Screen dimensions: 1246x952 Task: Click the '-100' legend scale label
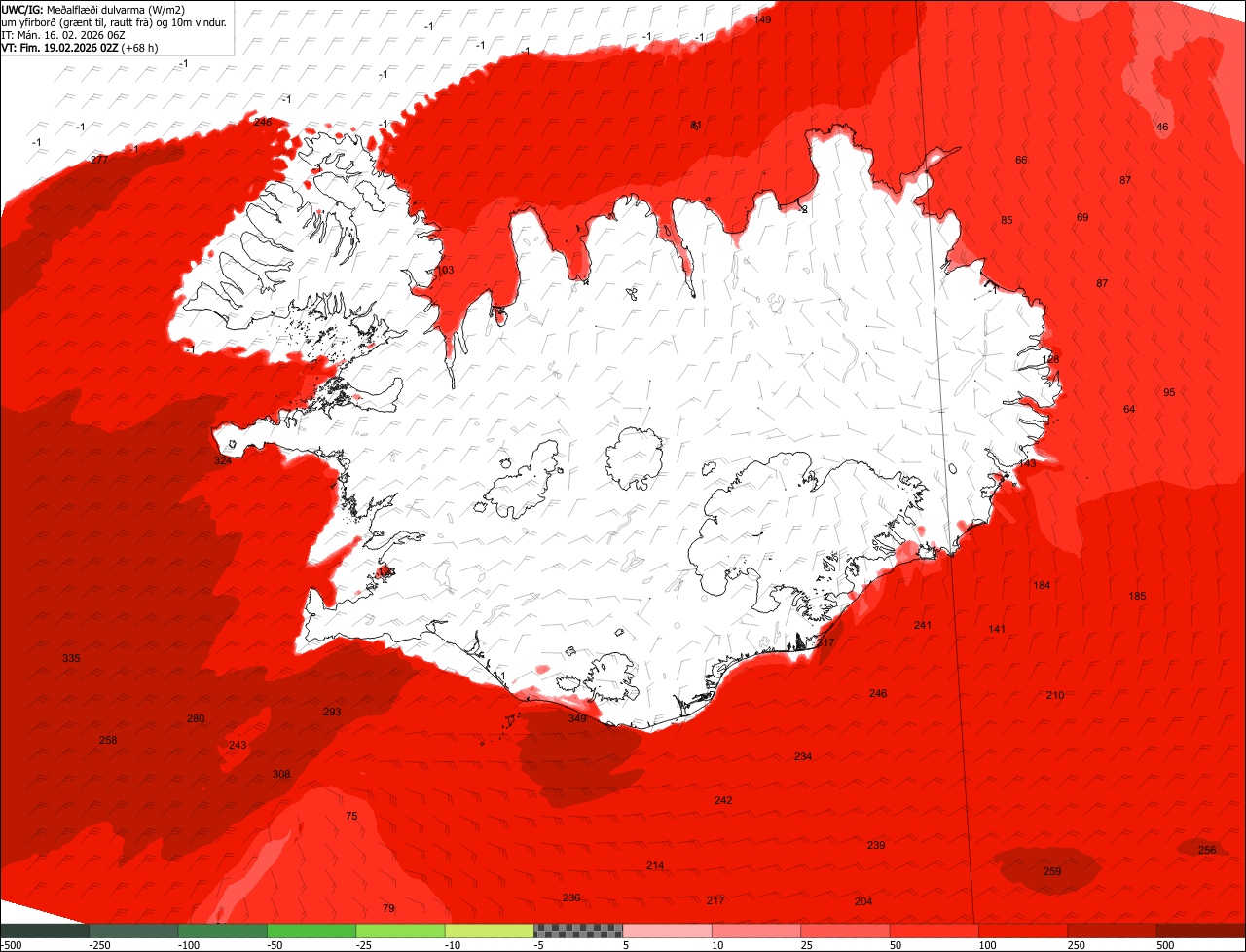pyautogui.click(x=189, y=945)
